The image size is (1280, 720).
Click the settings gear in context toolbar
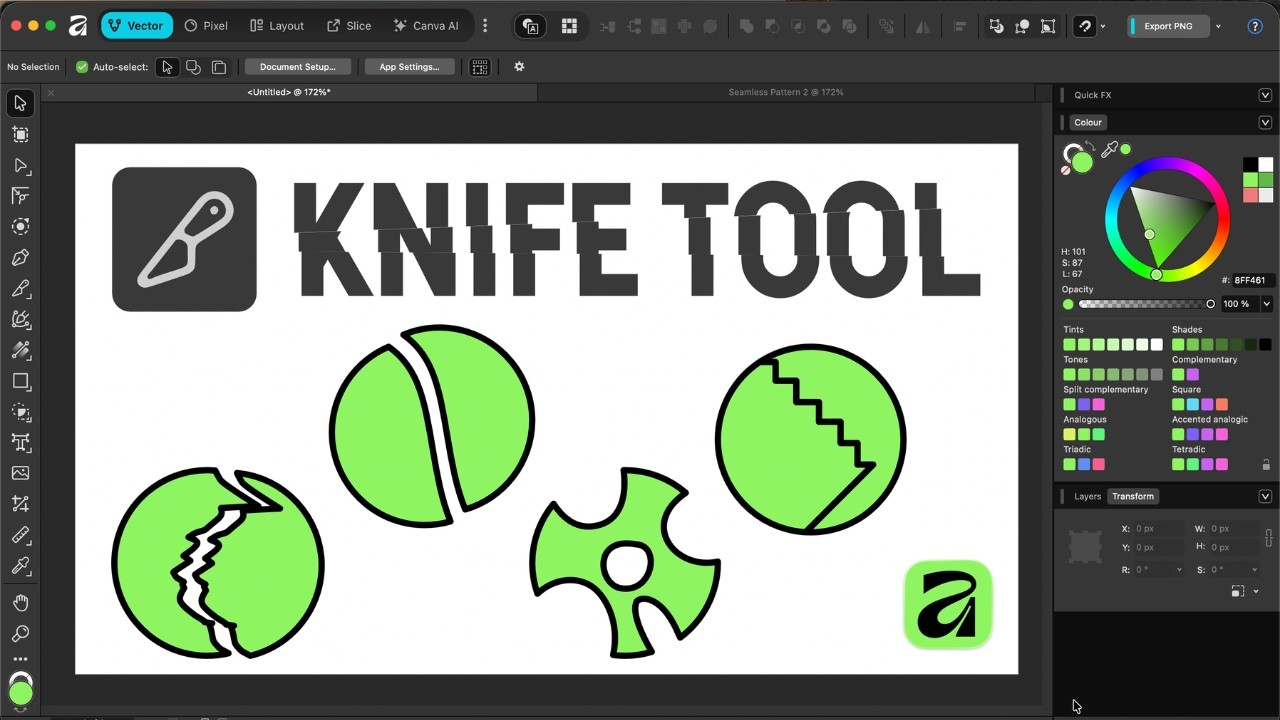tap(519, 67)
